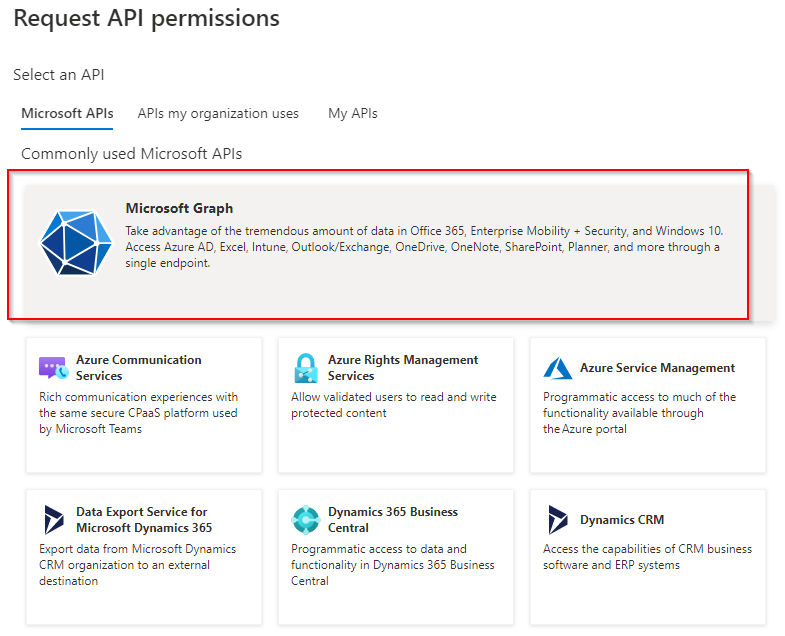Select Azure Rights Management Services title
This screenshot has width=785, height=636.
click(403, 368)
